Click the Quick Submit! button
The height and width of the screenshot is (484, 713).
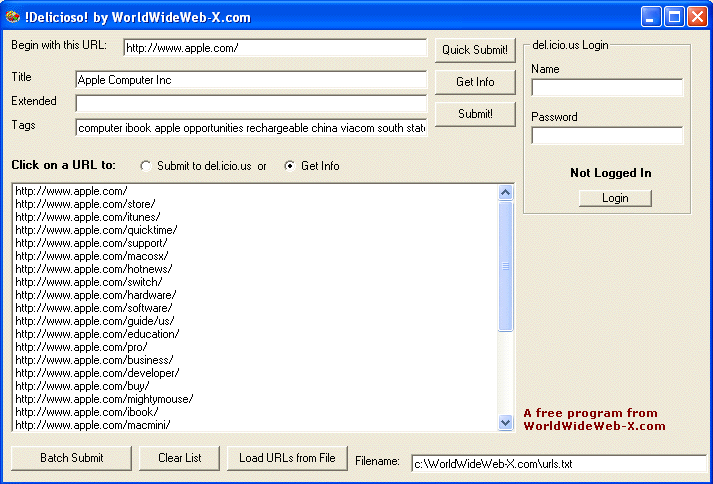(475, 50)
